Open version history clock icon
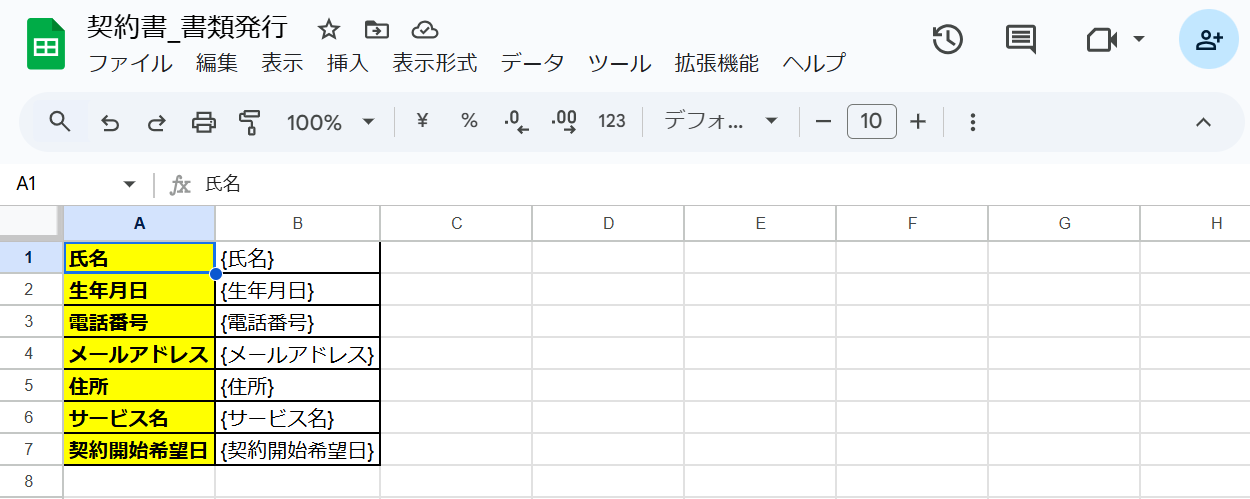Screen dimensions: 1250x499 947,39
